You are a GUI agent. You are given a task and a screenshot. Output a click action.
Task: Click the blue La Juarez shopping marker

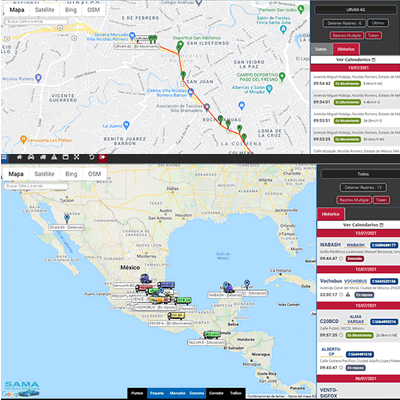tap(126, 125)
